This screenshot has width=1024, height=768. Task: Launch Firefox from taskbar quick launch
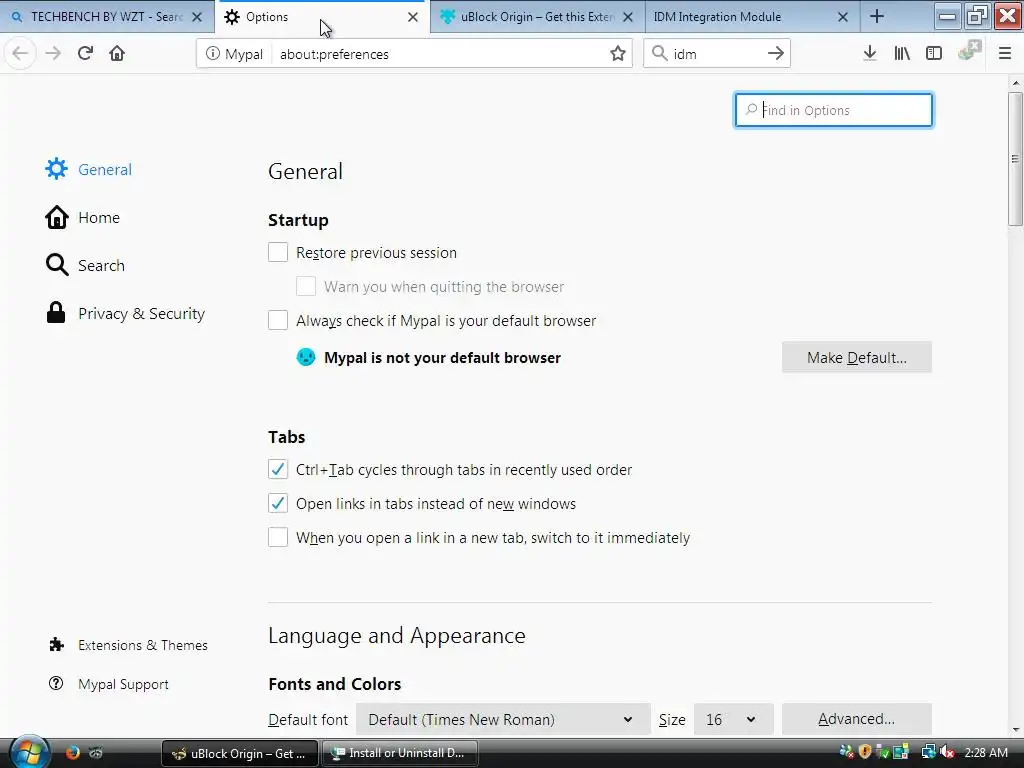(x=72, y=752)
